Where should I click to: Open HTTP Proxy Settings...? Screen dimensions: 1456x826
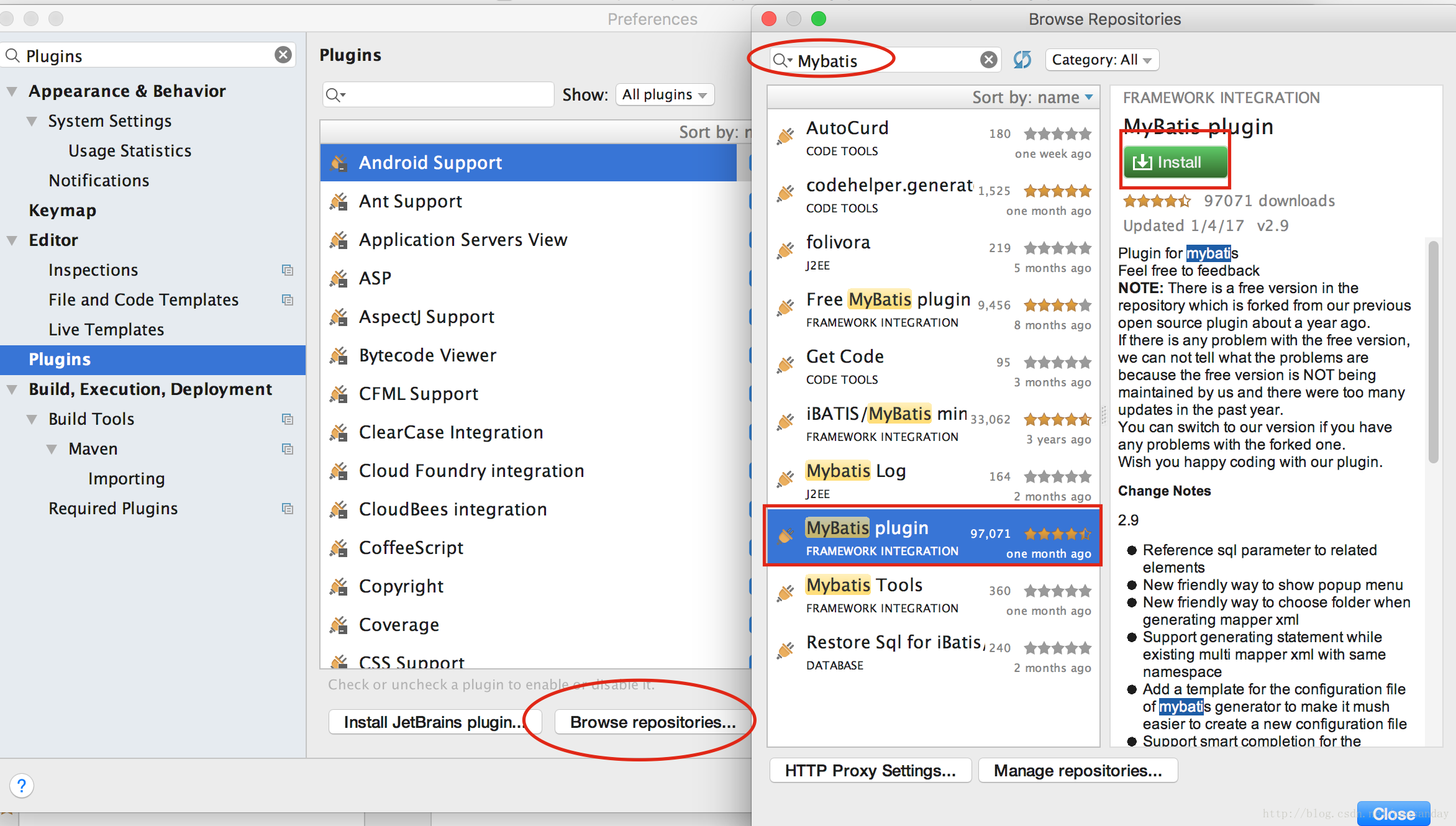click(870, 770)
